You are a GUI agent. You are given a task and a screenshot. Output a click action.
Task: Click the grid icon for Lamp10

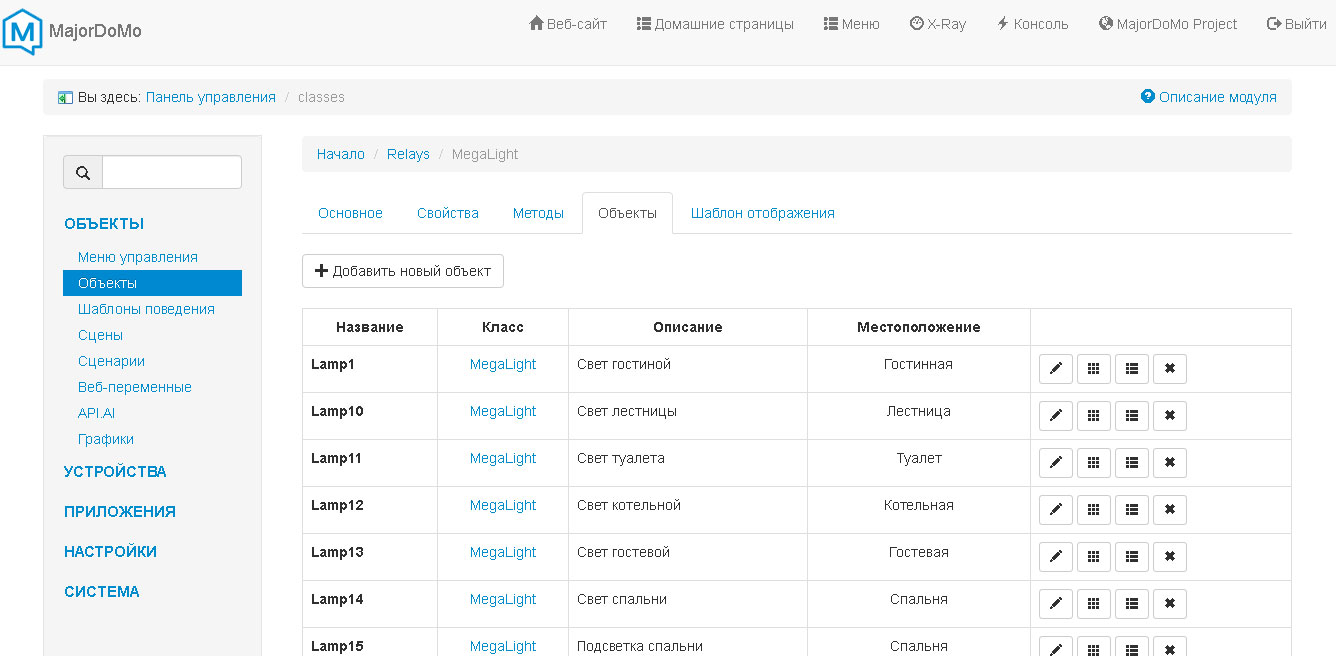coord(1093,416)
